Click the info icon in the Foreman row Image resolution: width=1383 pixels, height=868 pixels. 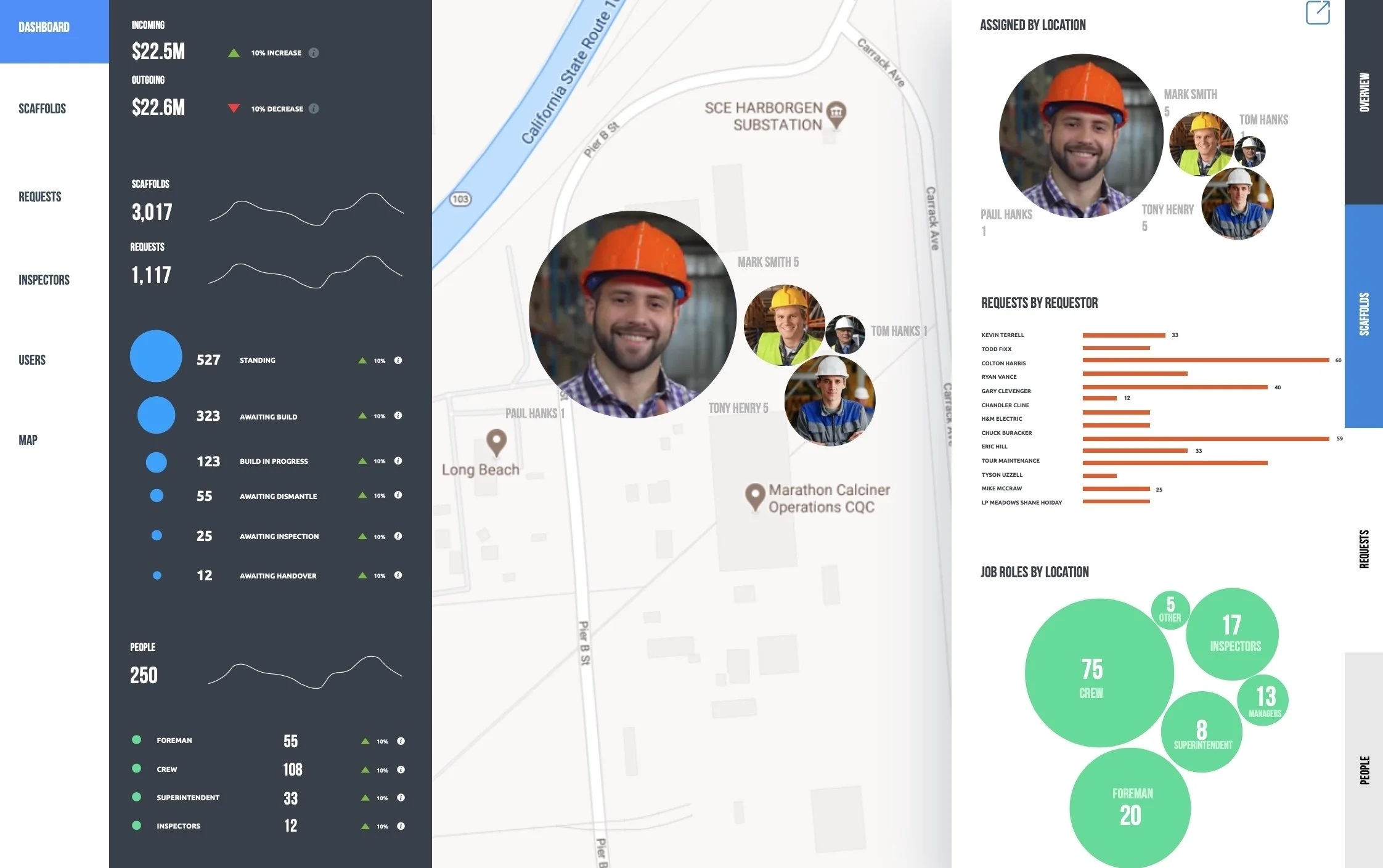click(x=401, y=741)
